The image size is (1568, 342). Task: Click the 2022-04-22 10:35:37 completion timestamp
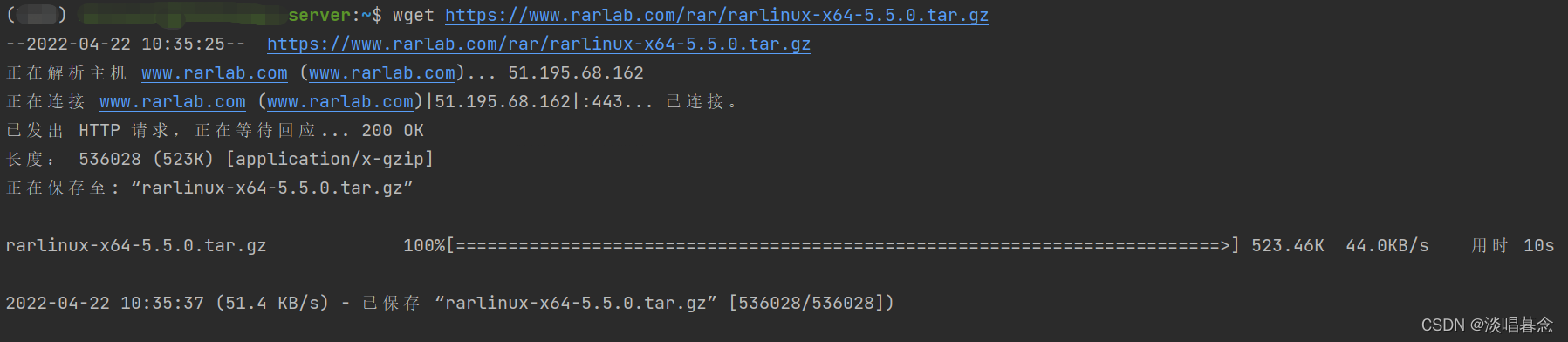(105, 304)
